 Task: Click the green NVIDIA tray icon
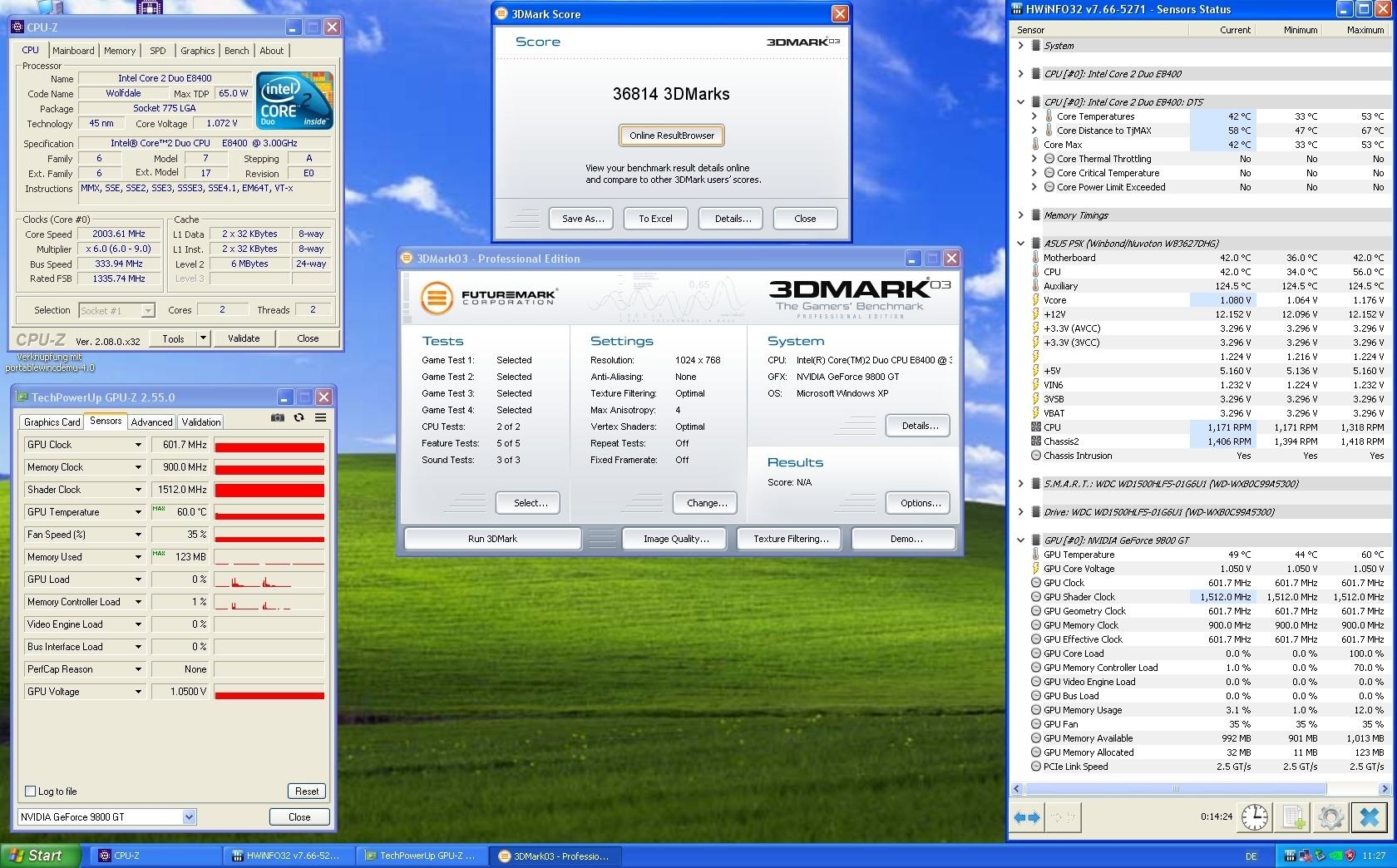1335,856
